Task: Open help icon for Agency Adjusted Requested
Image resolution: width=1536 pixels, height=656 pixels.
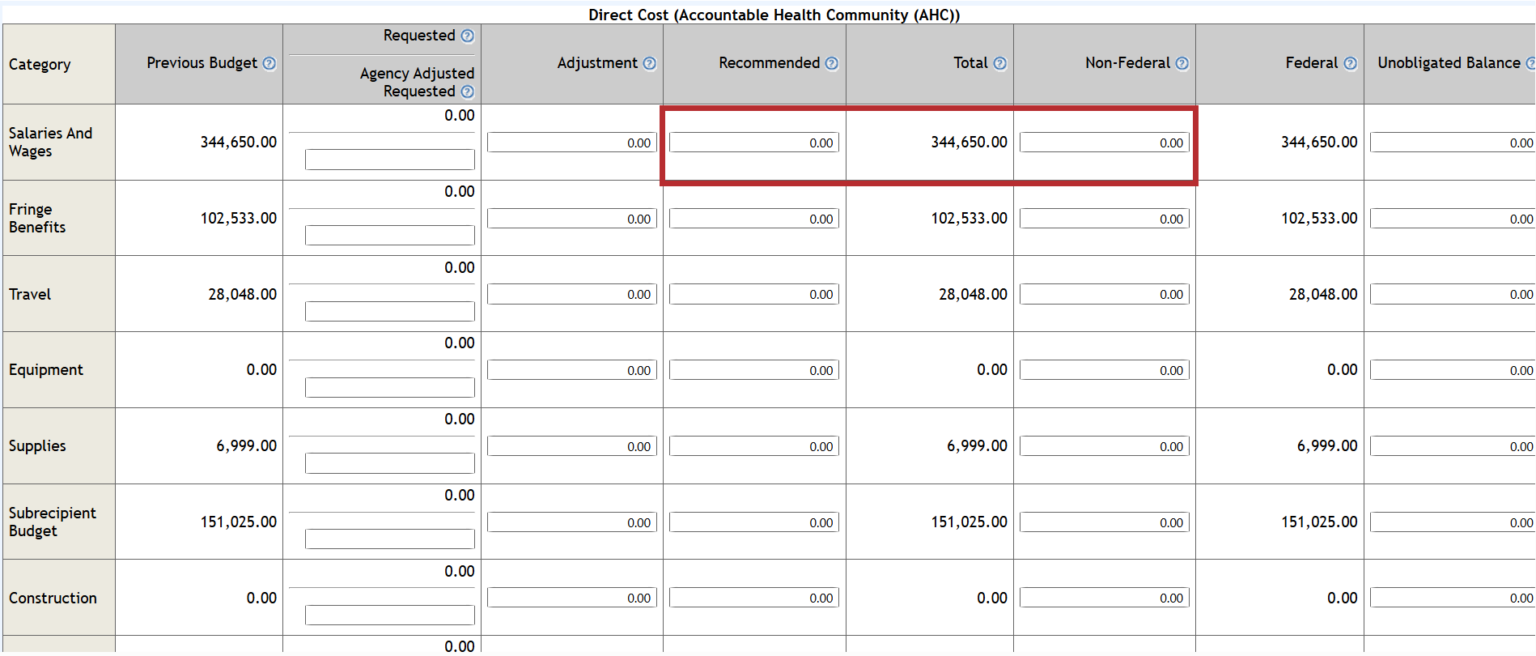Action: [467, 92]
